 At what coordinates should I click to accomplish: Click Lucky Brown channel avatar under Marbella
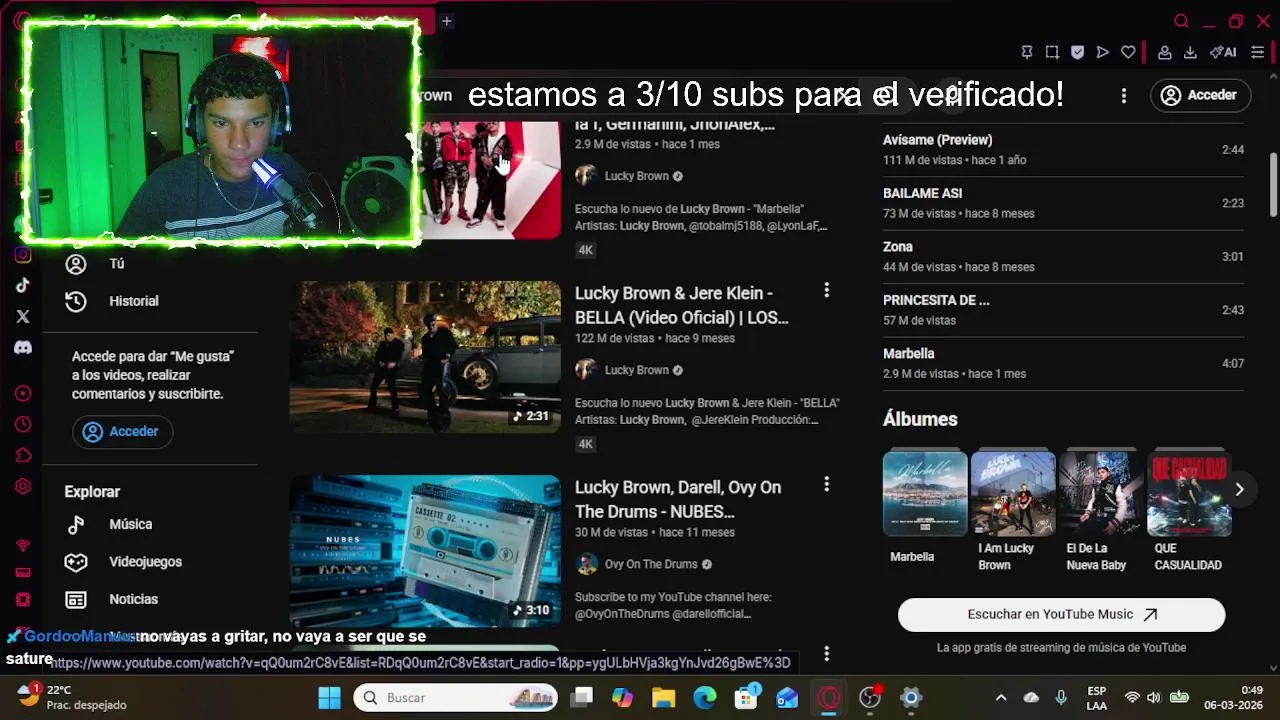(586, 176)
